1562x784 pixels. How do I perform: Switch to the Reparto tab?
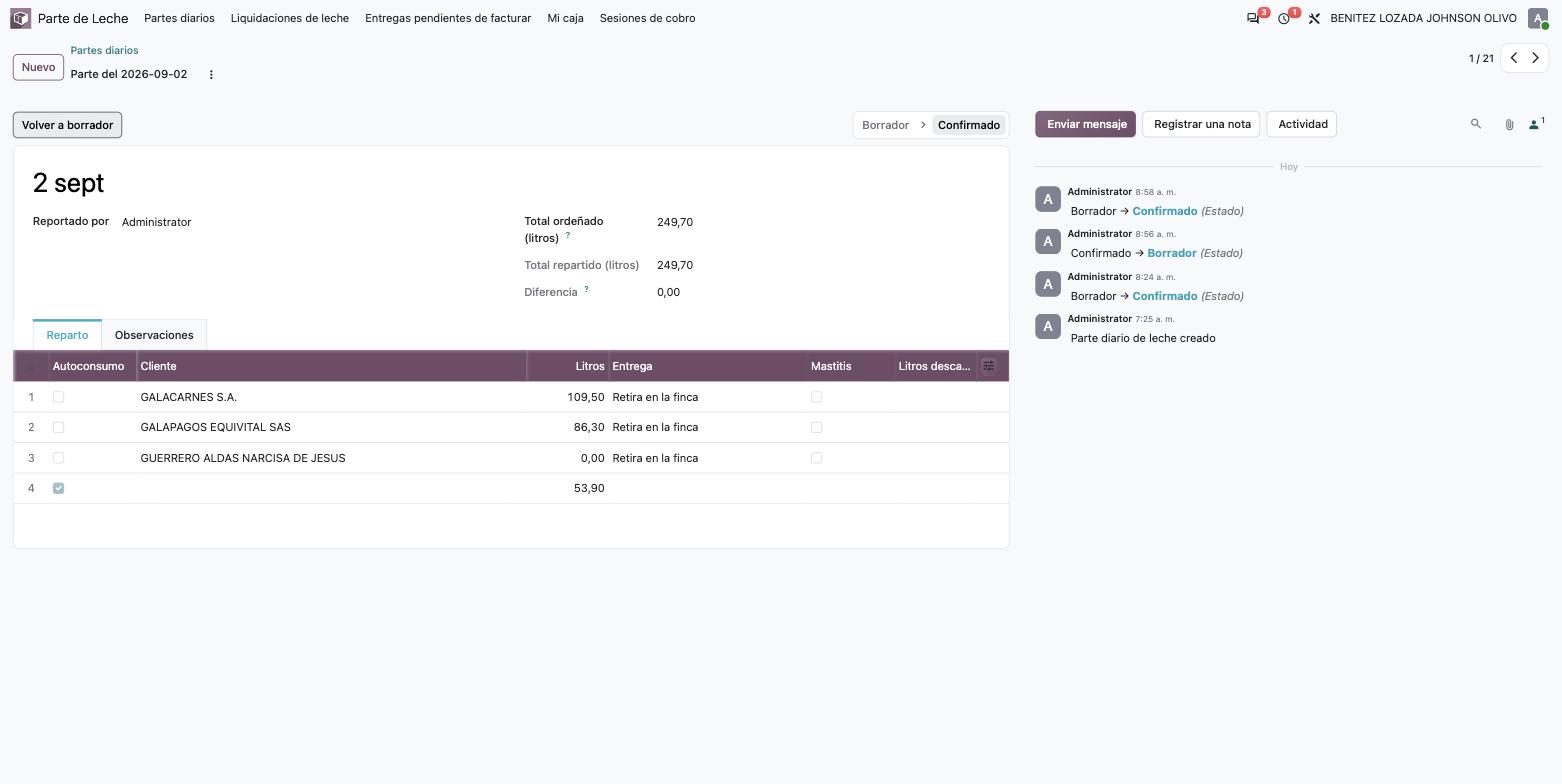[67, 335]
